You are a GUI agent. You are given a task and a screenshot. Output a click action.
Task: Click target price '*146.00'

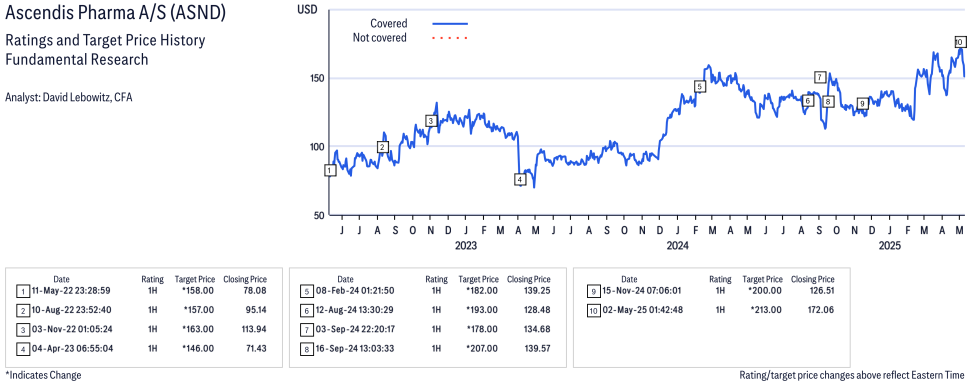pos(198,348)
